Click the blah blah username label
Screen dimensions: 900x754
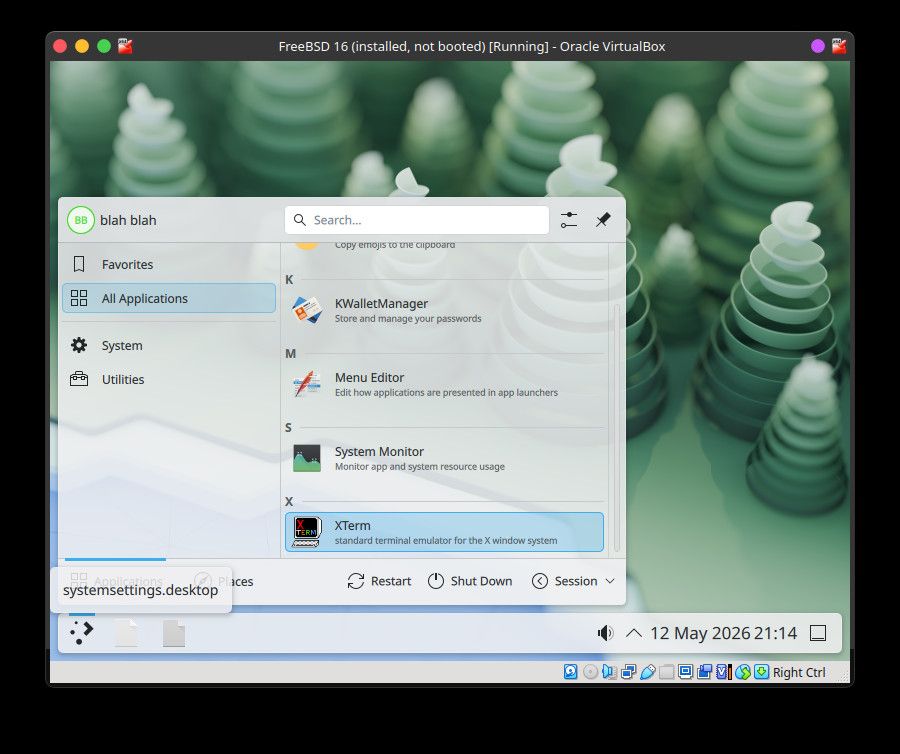point(128,220)
